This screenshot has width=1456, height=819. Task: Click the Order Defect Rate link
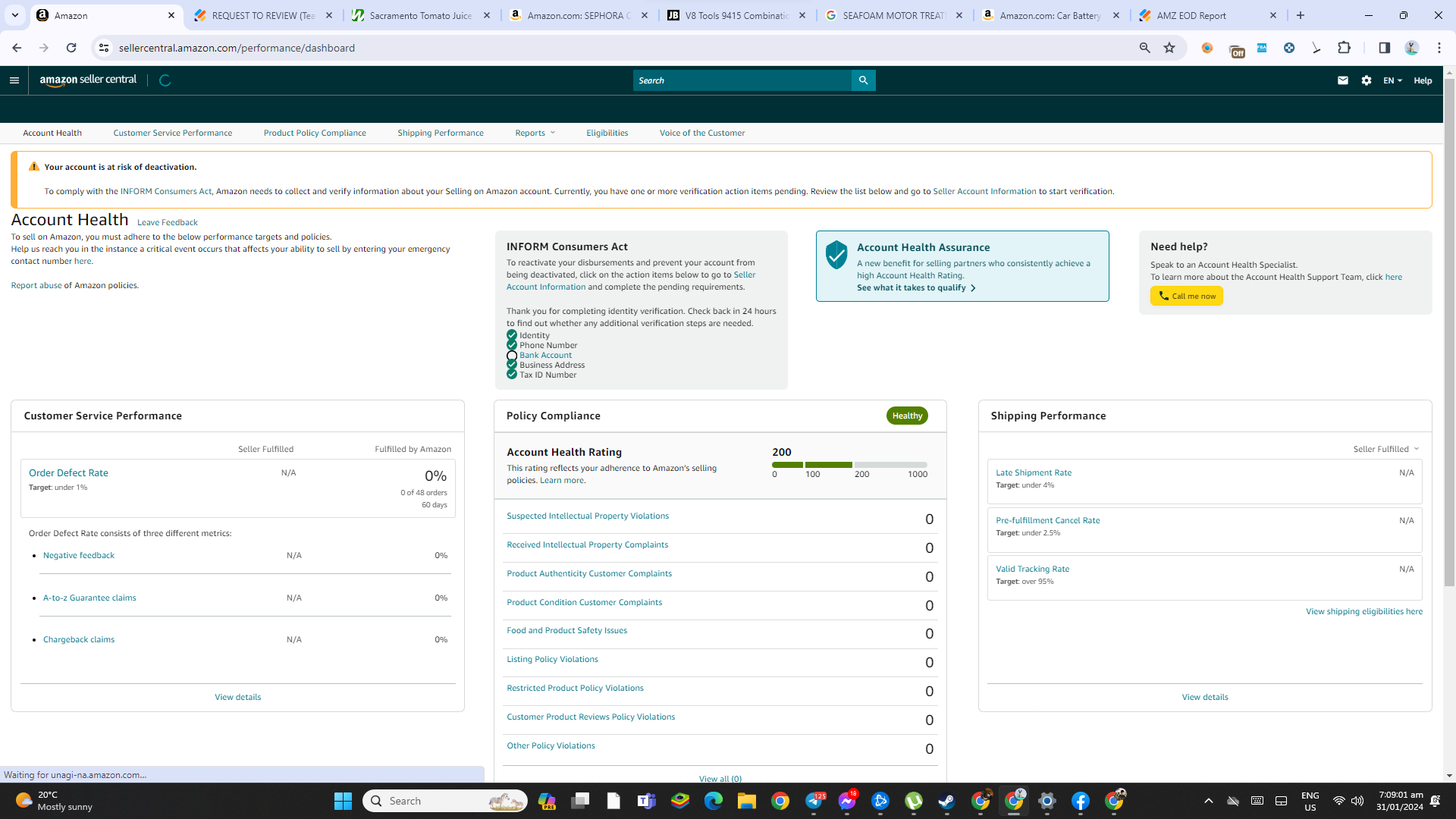[68, 473]
